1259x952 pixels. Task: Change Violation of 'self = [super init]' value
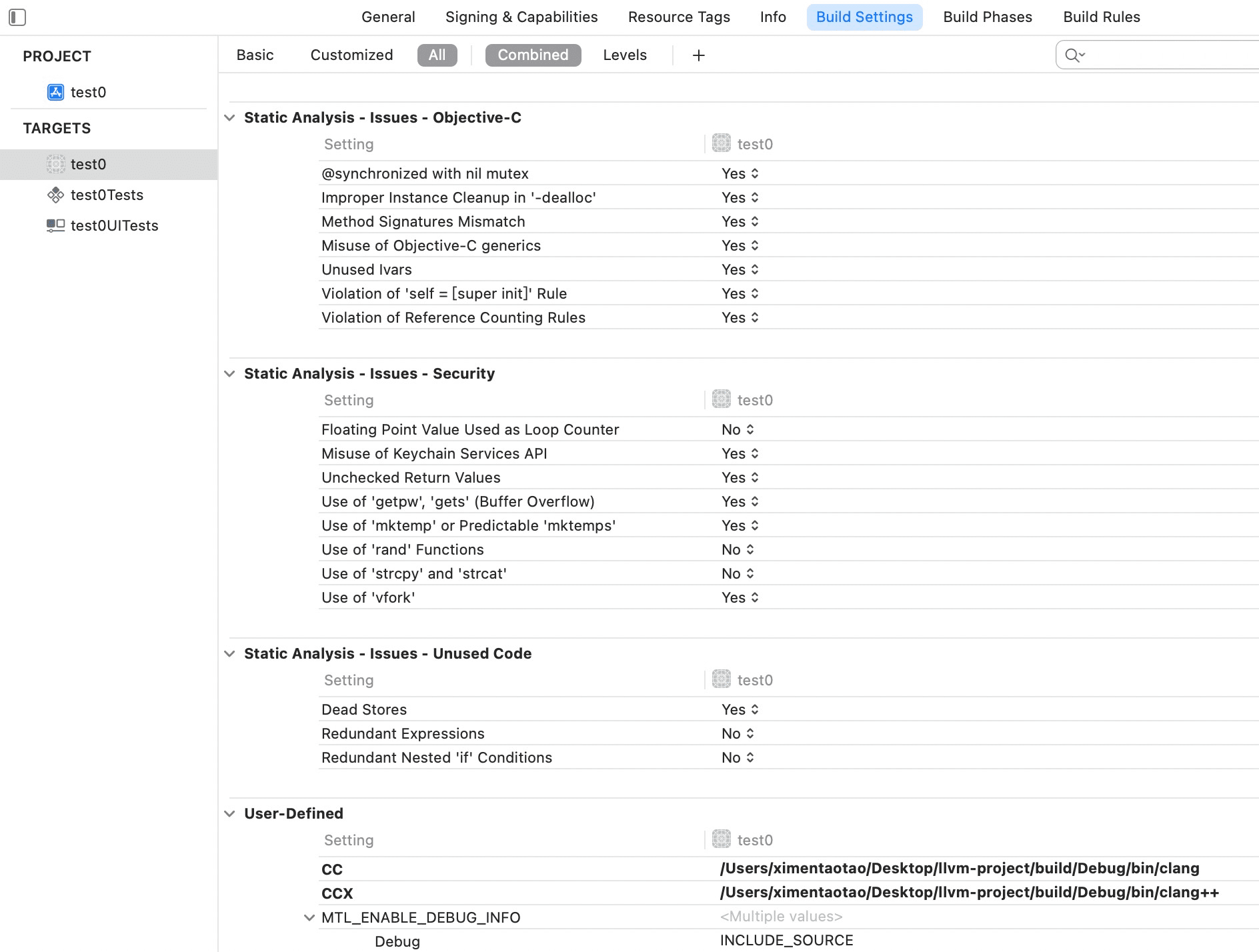740,293
